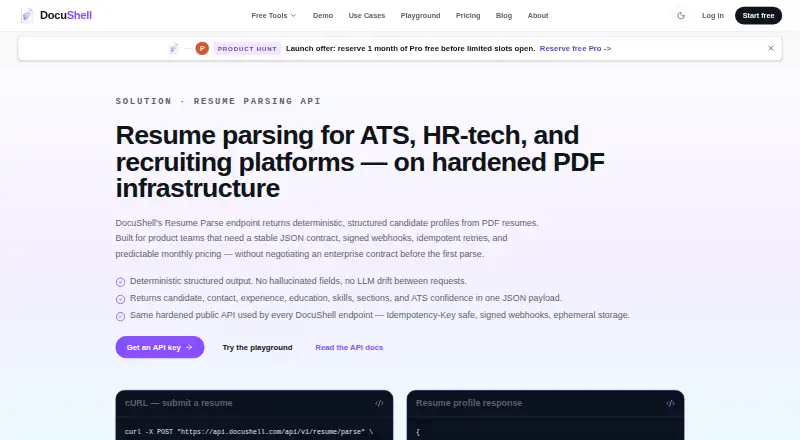The width and height of the screenshot is (800, 440).
Task: Click the code icon on Resume profile response panel
Action: 670,403
